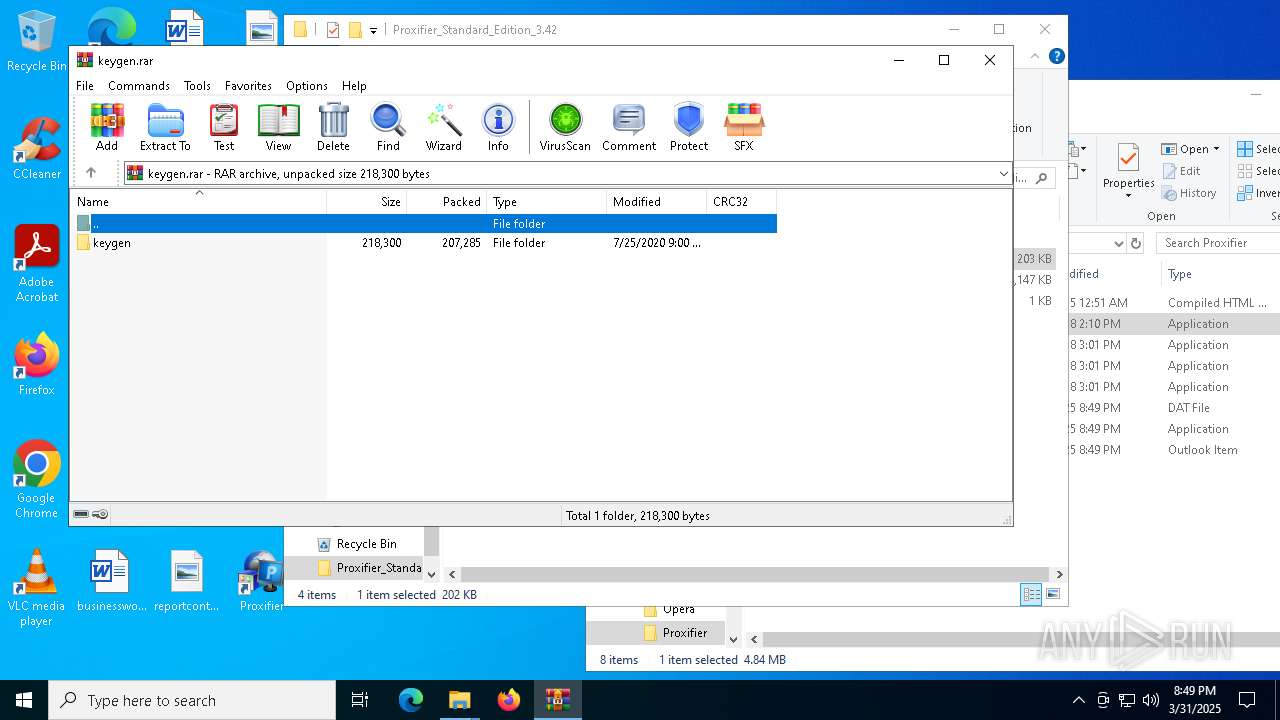Sort by the Packed column header

tap(447, 202)
